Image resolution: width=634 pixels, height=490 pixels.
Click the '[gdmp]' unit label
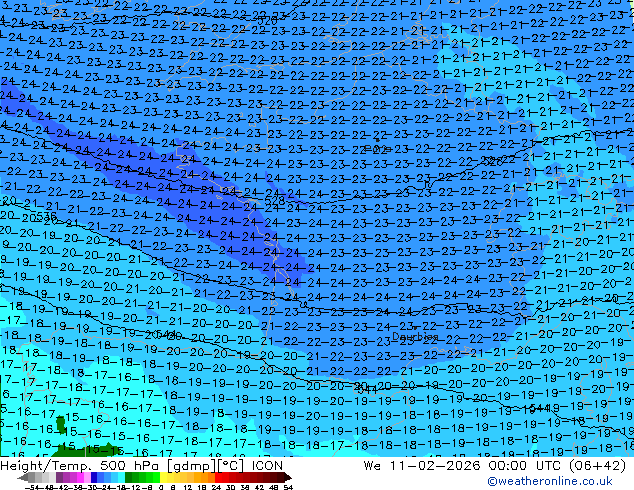point(192,466)
